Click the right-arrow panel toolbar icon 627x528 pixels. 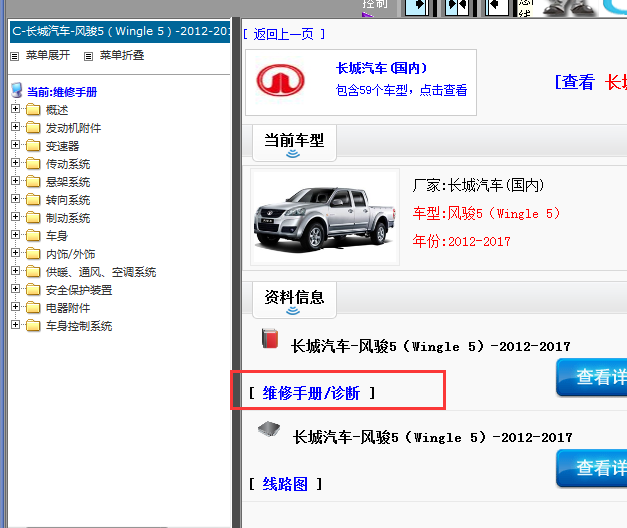[417, 6]
